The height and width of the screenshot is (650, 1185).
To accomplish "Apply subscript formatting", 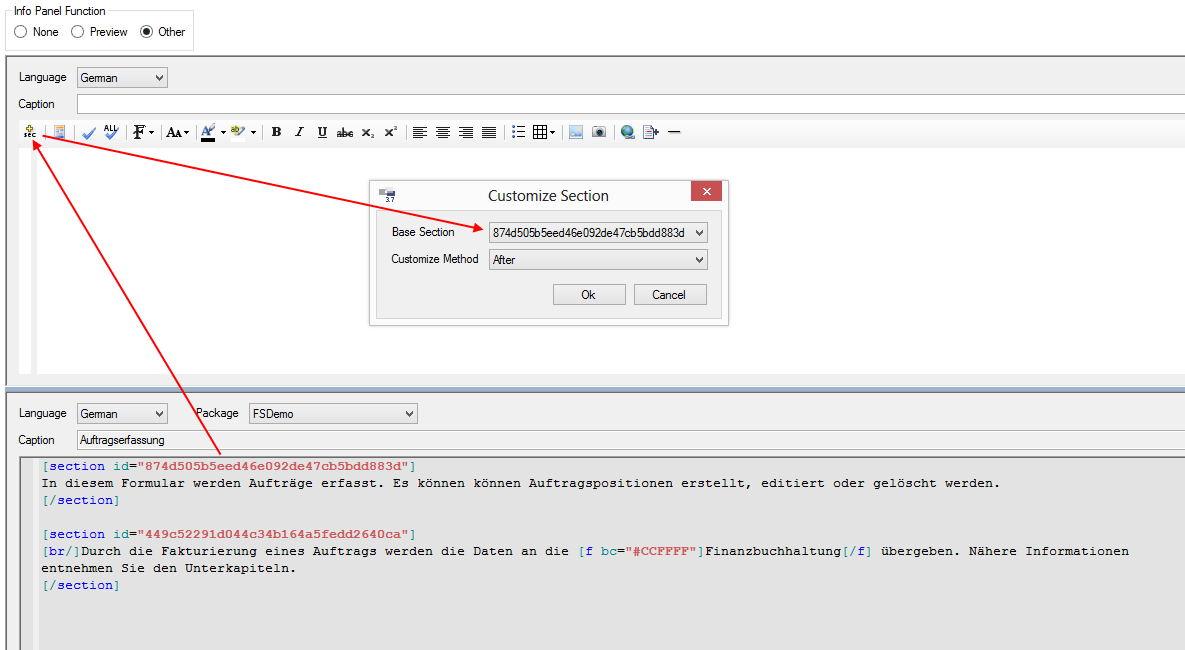I will [x=368, y=132].
